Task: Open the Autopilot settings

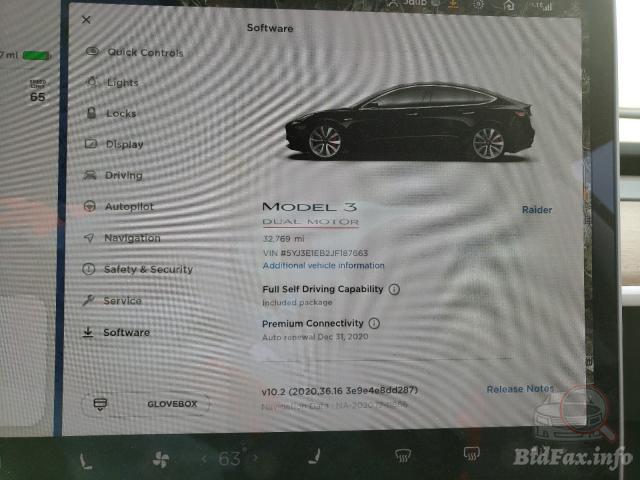Action: click(118, 207)
